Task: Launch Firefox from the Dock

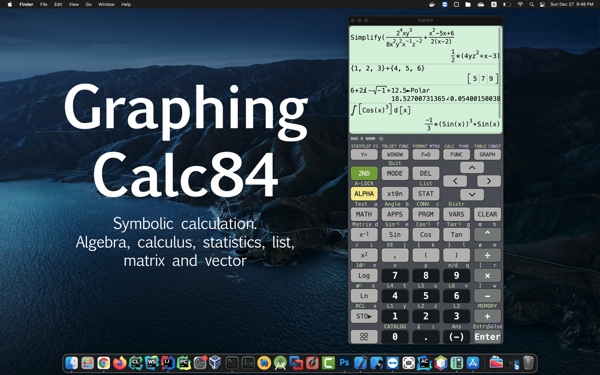Action: click(120, 363)
